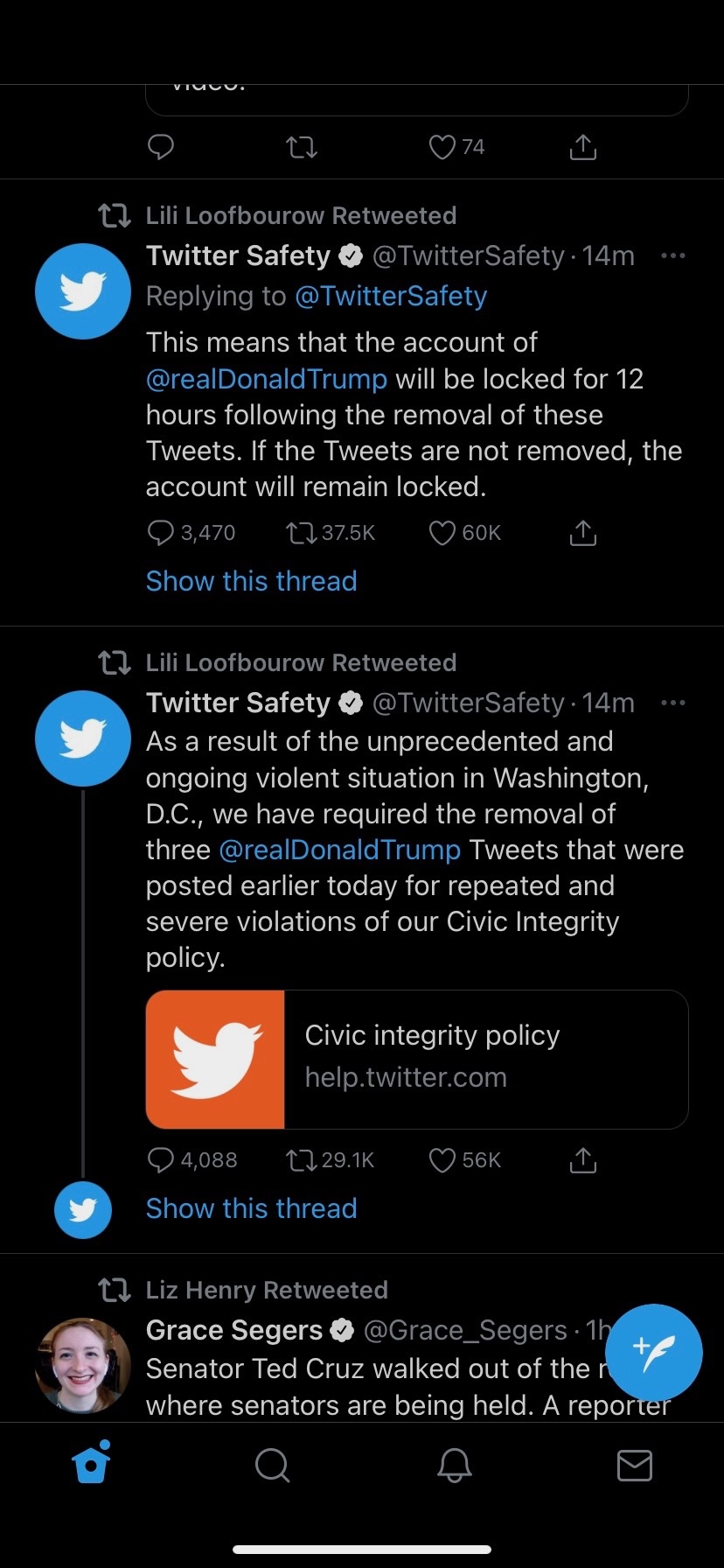Show this thread under the account lock tweet
The width and height of the screenshot is (724, 1568).
pos(251,581)
